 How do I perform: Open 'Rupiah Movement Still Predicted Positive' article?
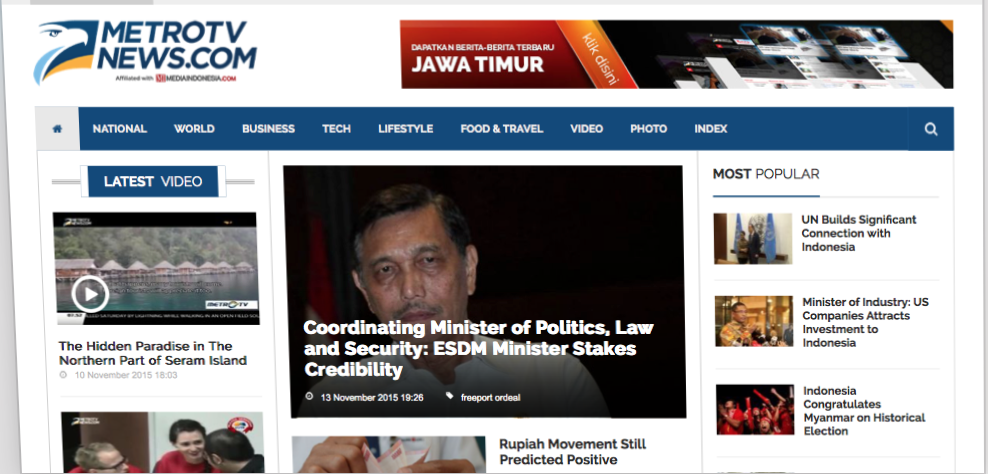(572, 452)
